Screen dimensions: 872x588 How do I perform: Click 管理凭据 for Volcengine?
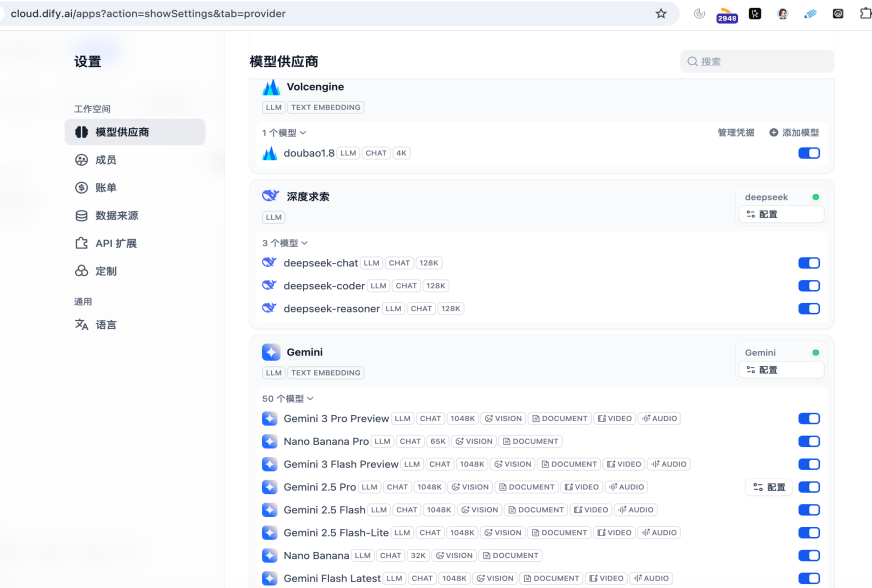(735, 133)
